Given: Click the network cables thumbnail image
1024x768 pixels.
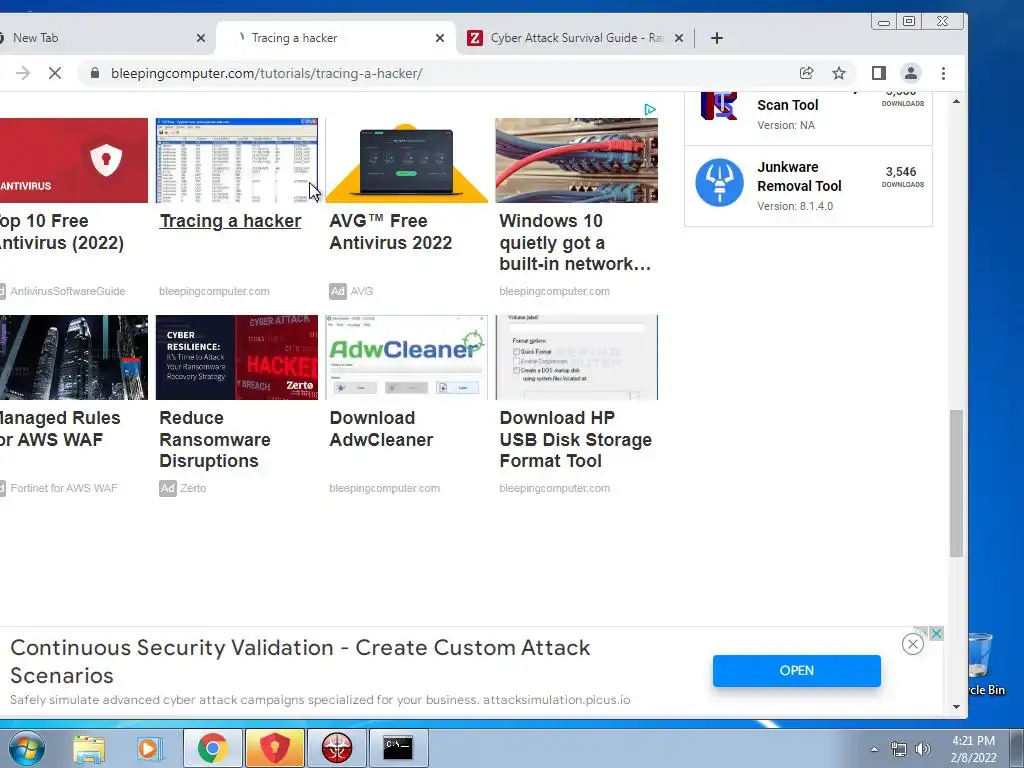Looking at the screenshot, I should tap(576, 161).
